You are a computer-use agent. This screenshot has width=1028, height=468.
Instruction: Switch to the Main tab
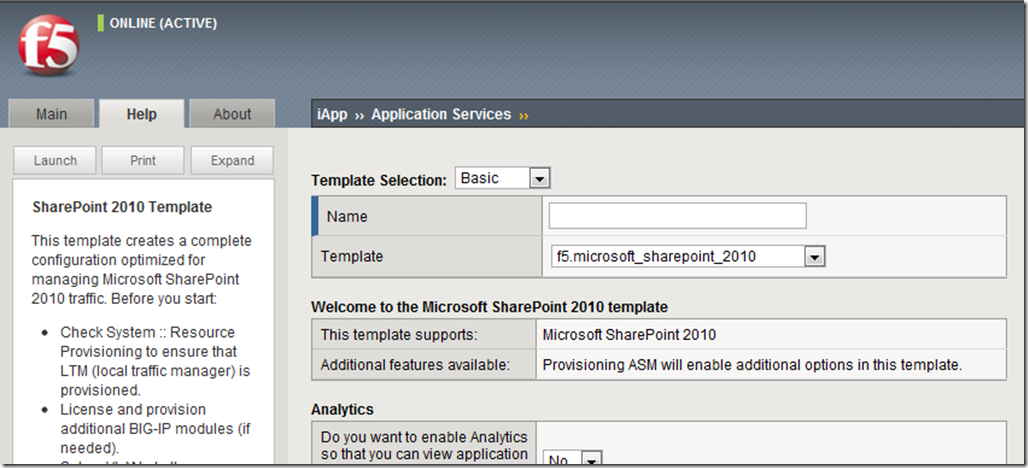click(x=51, y=114)
